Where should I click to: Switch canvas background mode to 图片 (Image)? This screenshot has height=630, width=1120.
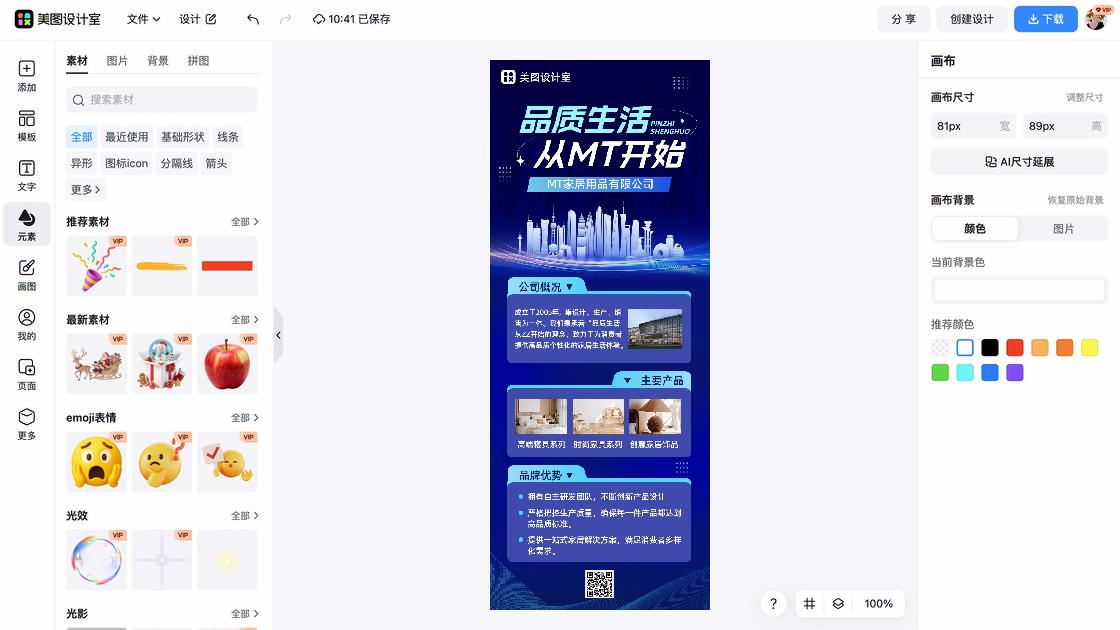pyautogui.click(x=1063, y=228)
